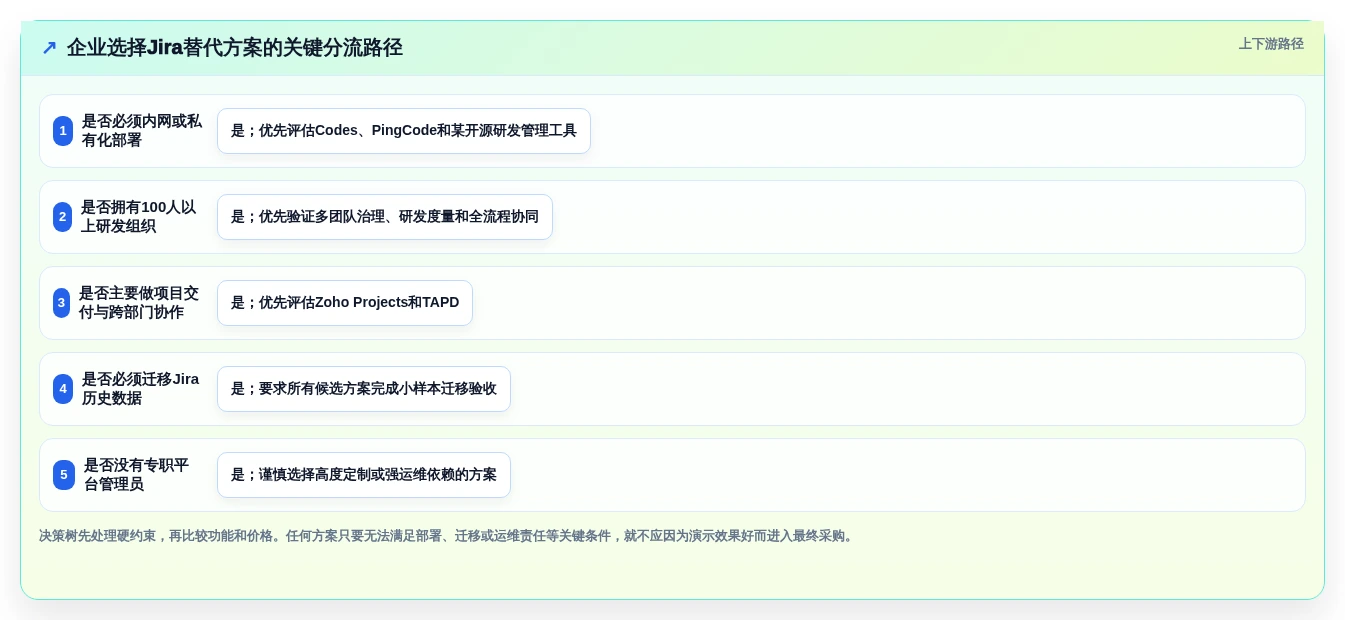This screenshot has height=620, width=1345.
Task: Click the step number 2 badge
Action: pos(62,217)
